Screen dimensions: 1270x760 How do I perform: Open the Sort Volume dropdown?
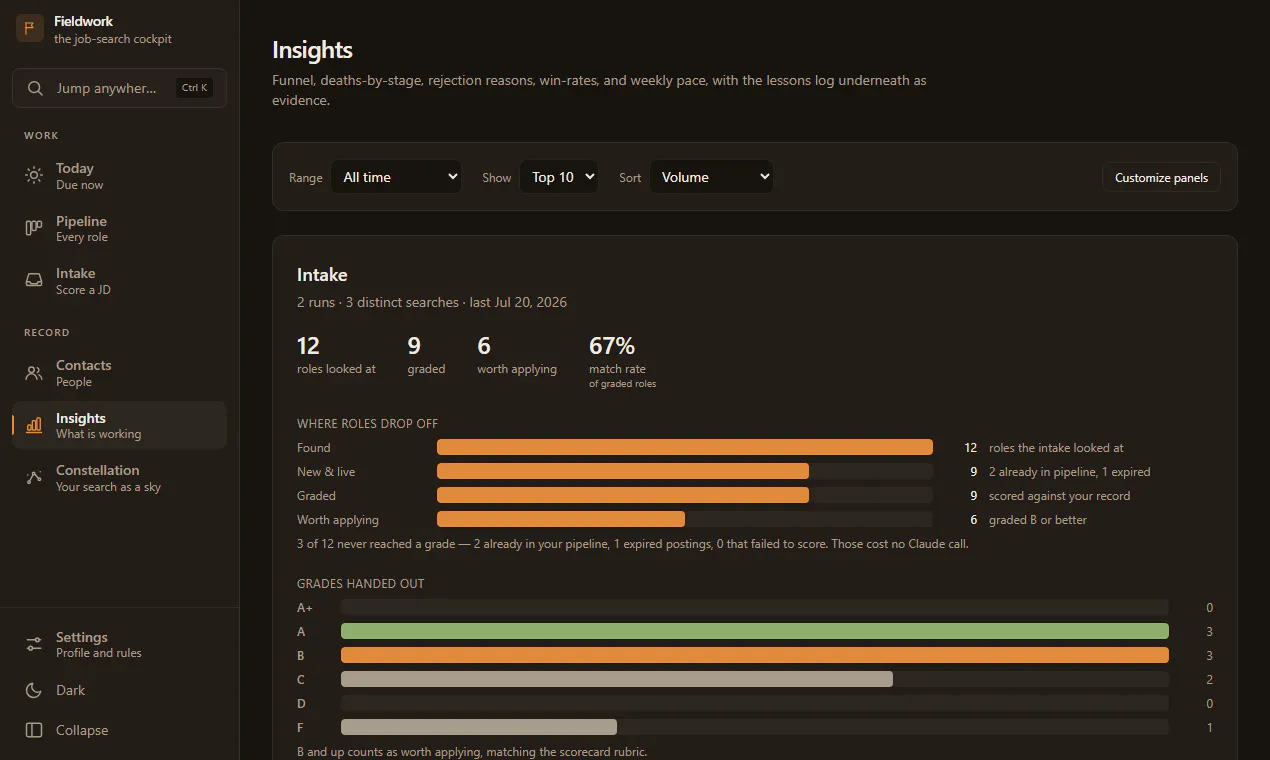point(712,177)
